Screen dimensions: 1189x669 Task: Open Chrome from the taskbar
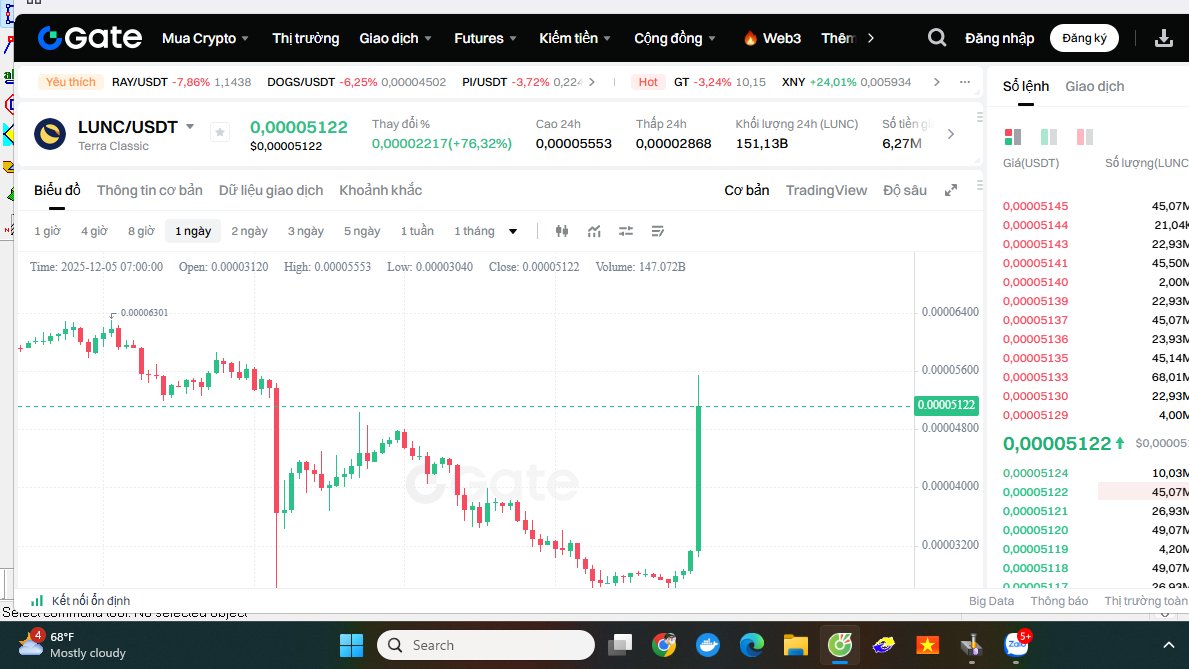pos(664,645)
